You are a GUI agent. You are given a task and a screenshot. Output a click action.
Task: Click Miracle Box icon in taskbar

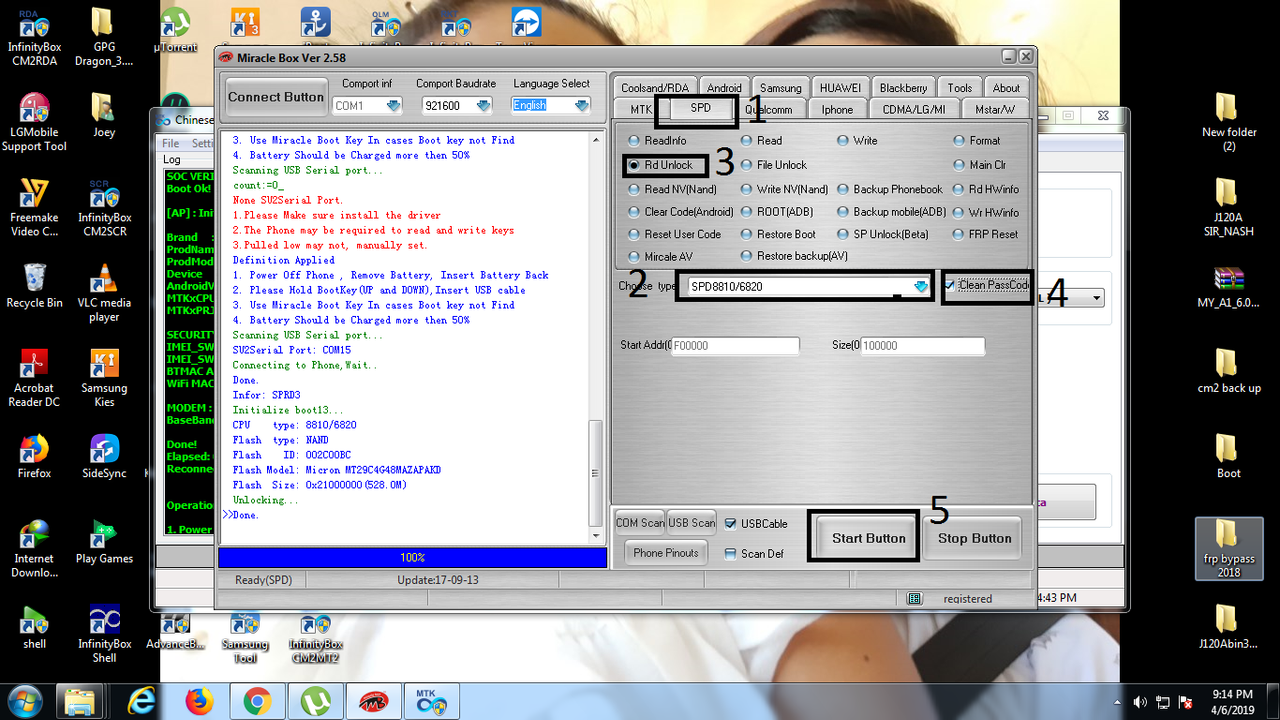click(x=372, y=701)
